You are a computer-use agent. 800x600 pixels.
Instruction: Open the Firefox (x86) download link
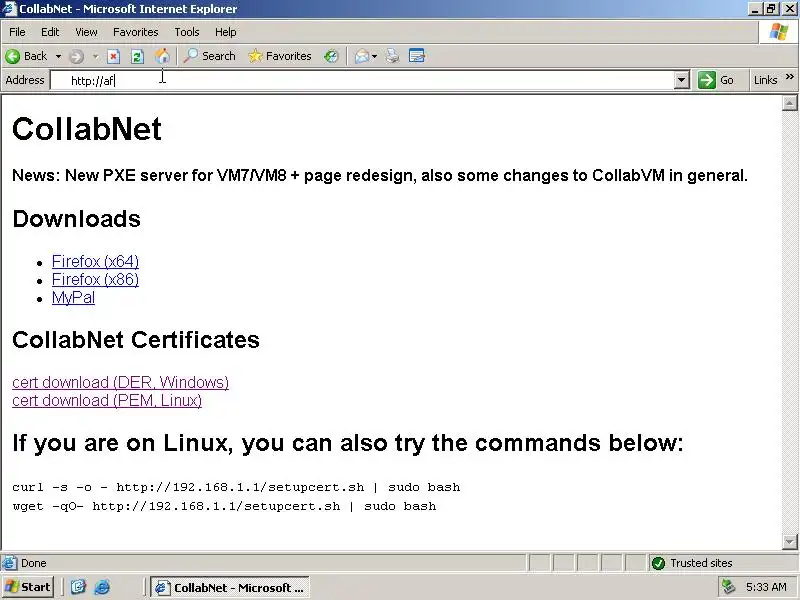click(x=95, y=280)
